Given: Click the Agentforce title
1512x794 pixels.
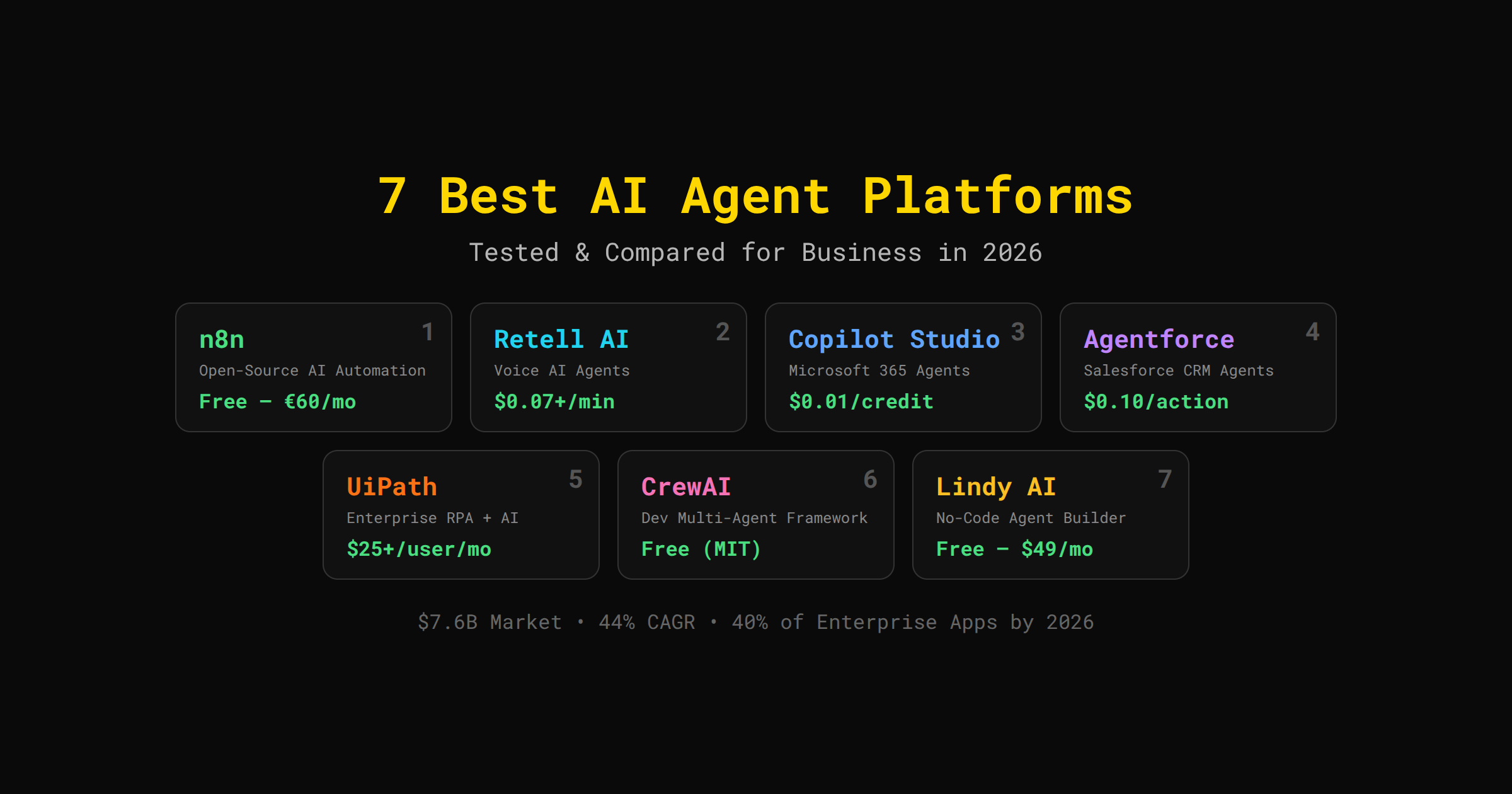Looking at the screenshot, I should (1159, 339).
